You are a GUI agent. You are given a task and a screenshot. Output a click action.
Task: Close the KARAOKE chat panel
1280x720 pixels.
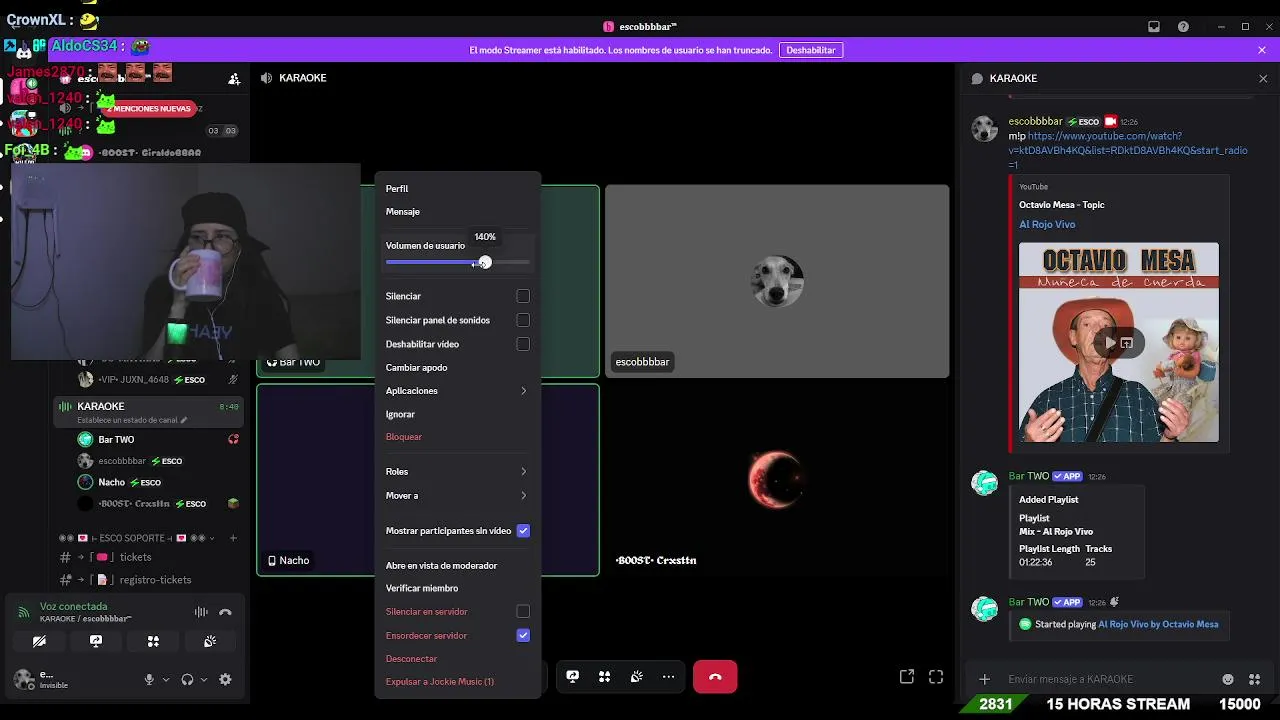coord(1263,78)
